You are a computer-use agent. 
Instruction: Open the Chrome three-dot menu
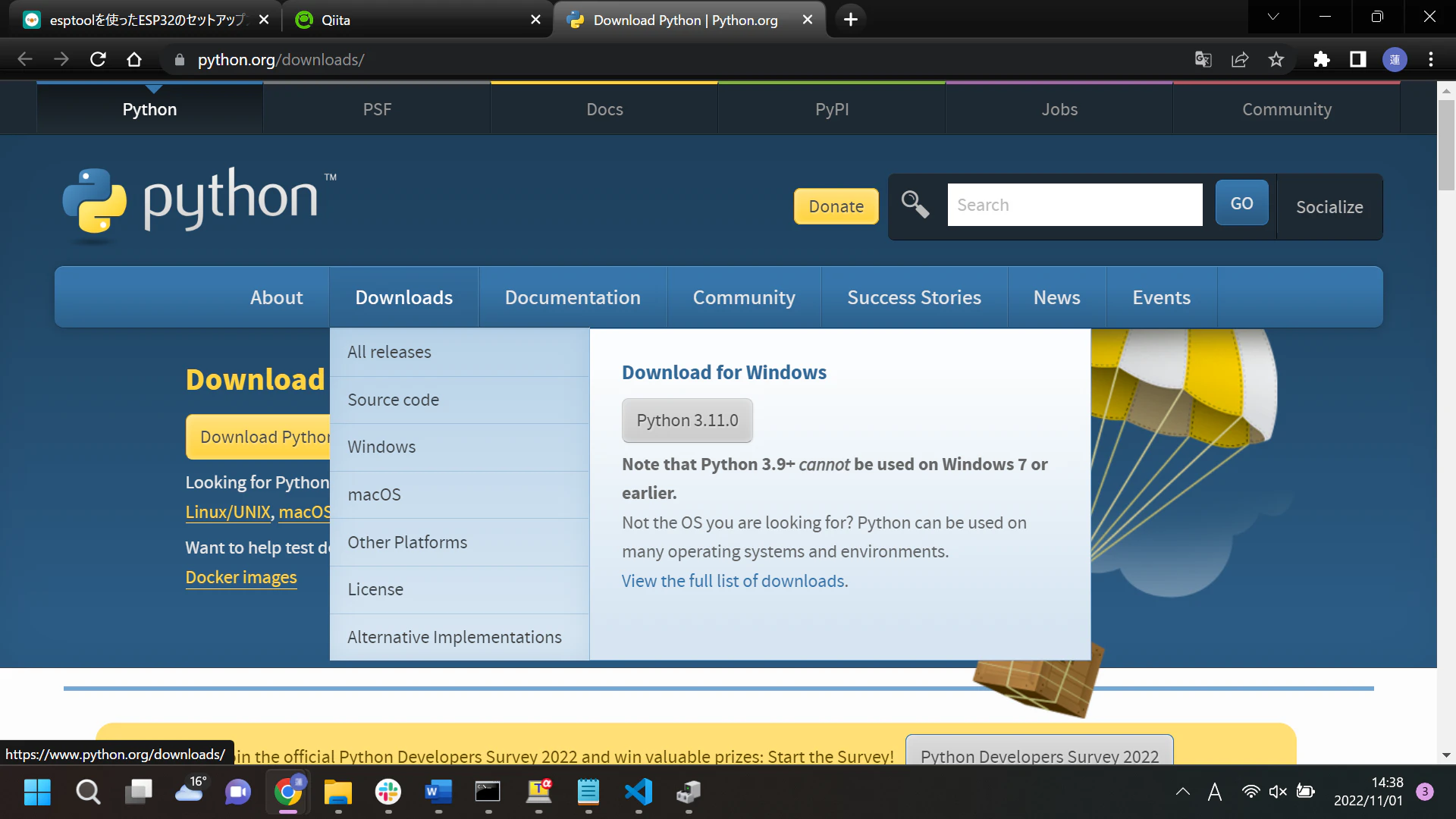pyautogui.click(x=1431, y=59)
